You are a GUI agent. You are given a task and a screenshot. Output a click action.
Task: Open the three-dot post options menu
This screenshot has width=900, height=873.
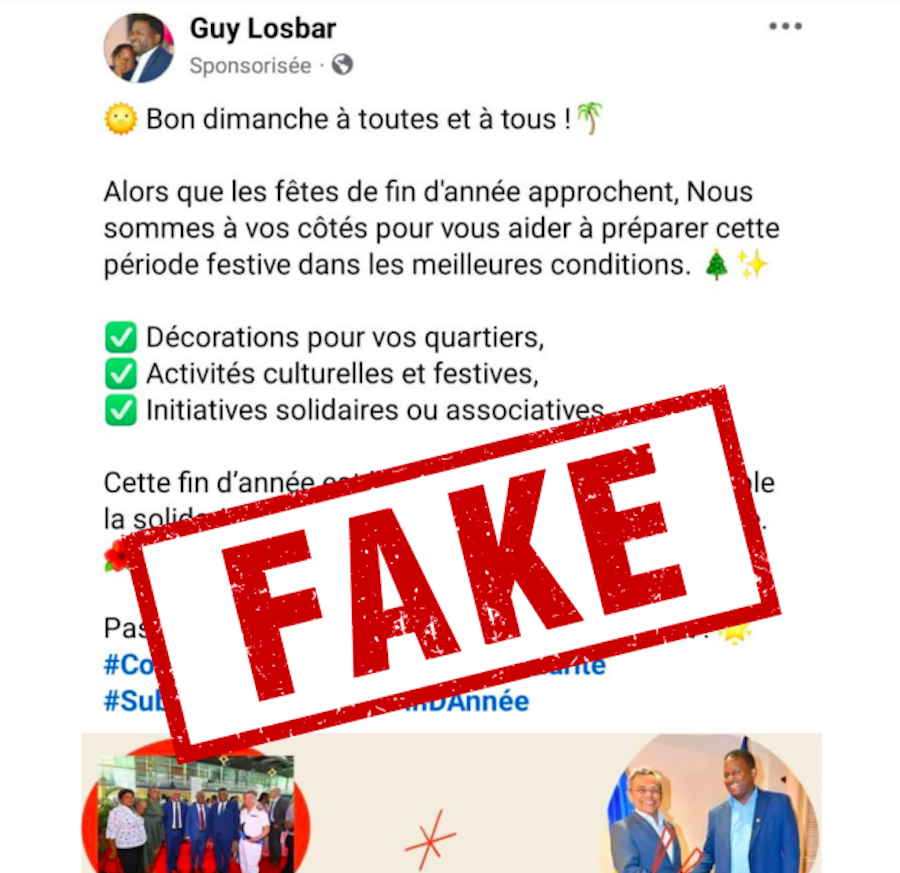(x=785, y=26)
